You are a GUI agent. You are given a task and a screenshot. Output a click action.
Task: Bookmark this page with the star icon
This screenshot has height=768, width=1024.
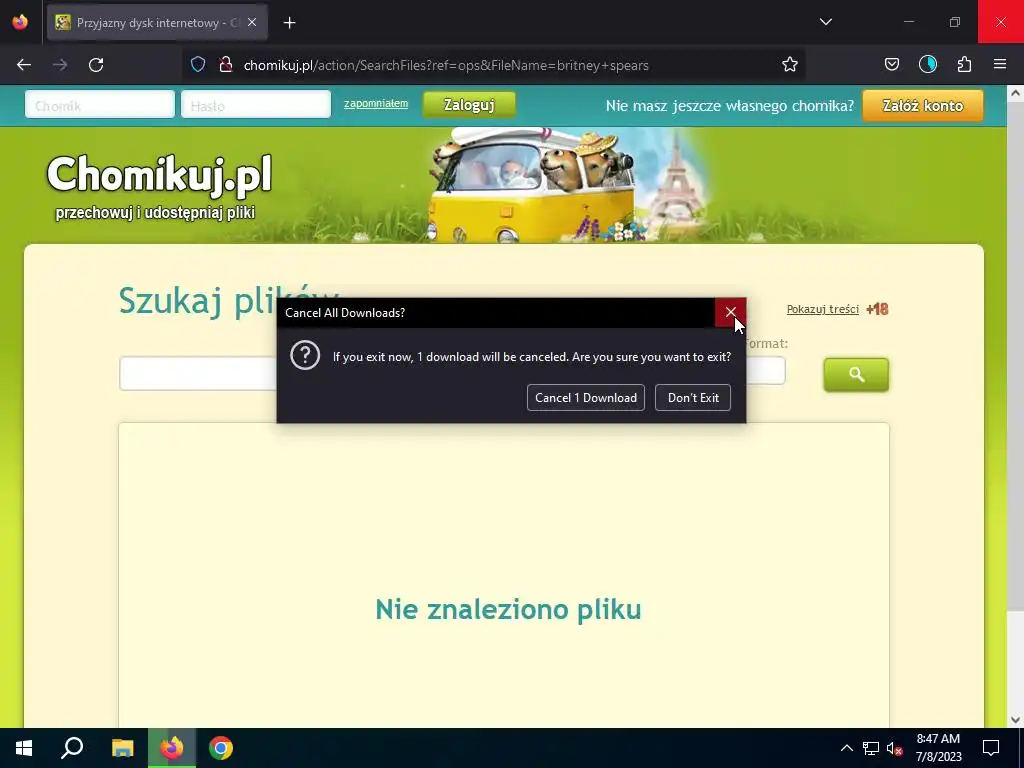[790, 65]
